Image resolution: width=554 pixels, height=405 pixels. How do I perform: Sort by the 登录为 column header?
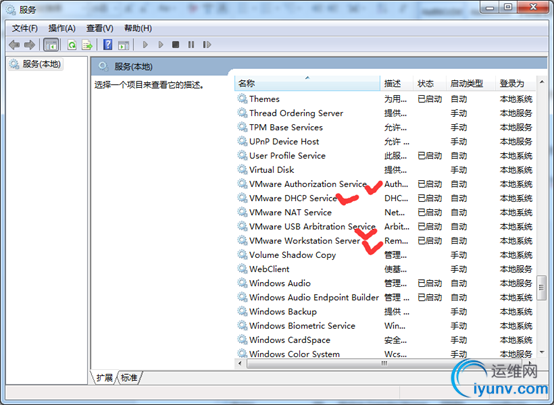(515, 84)
